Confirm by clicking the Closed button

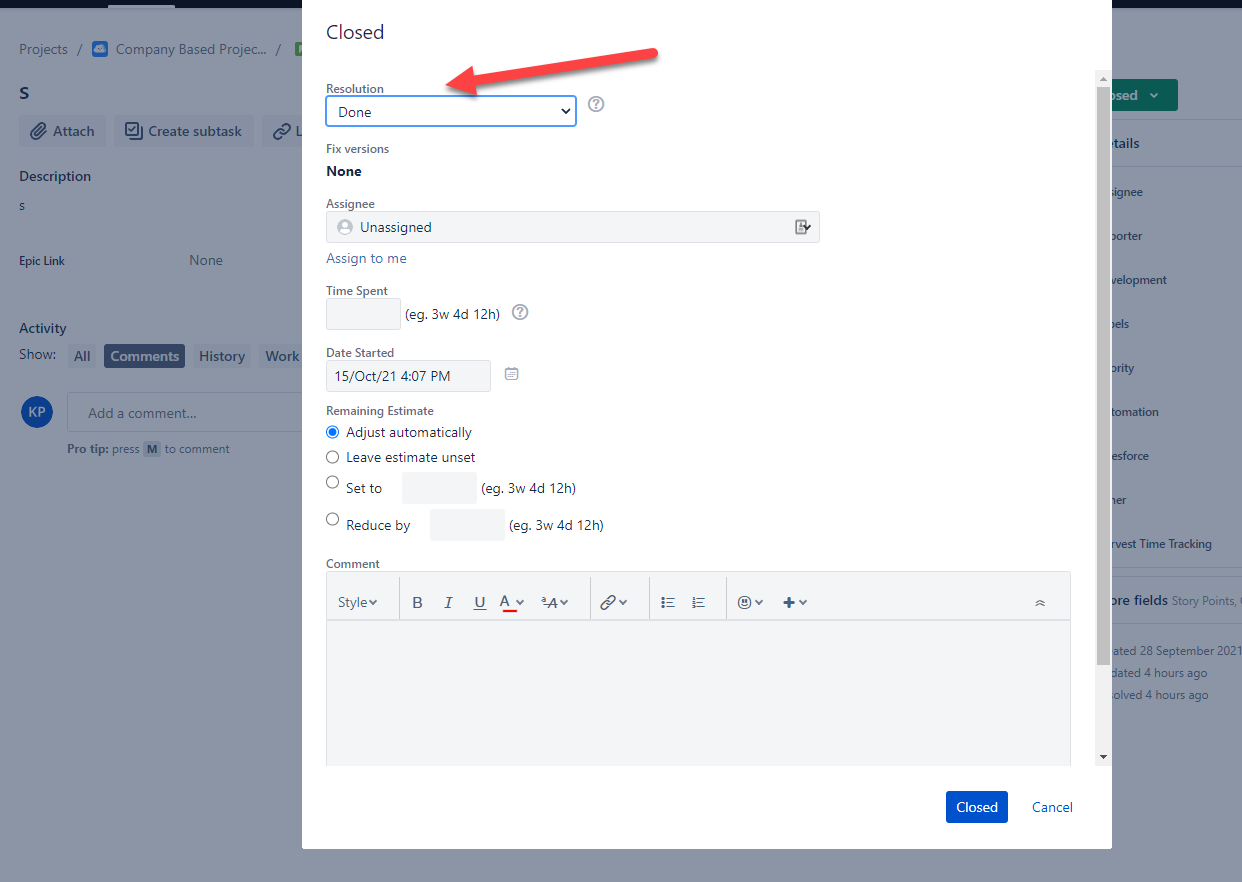tap(976, 807)
